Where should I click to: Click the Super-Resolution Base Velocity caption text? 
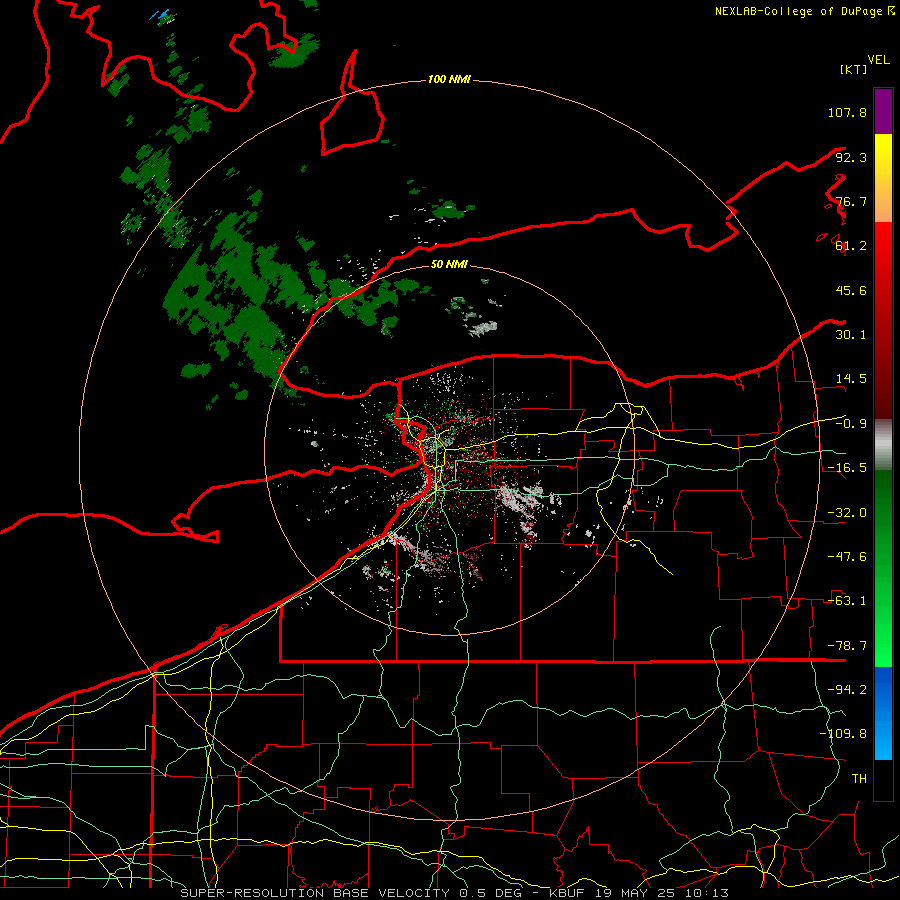click(x=455, y=893)
